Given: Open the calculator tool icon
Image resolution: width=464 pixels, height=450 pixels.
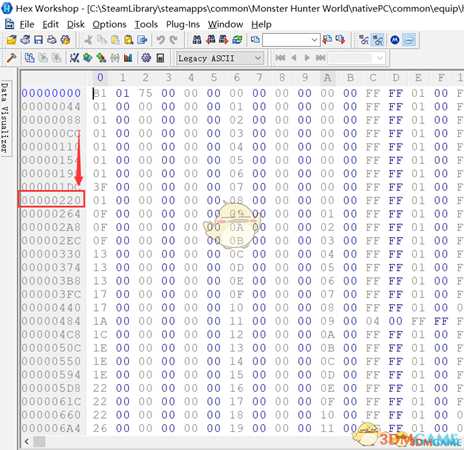Looking at the screenshot, I should pos(160,58).
